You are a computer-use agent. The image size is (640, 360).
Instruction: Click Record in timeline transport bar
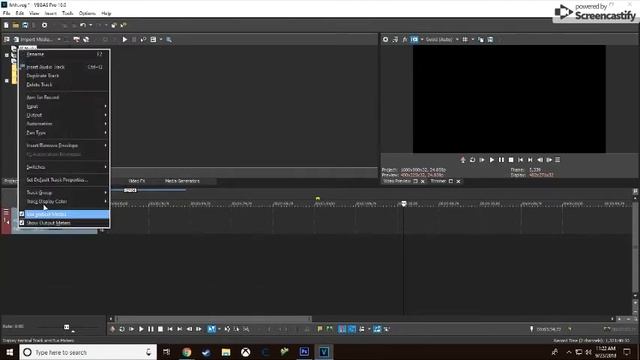click(x=112, y=329)
